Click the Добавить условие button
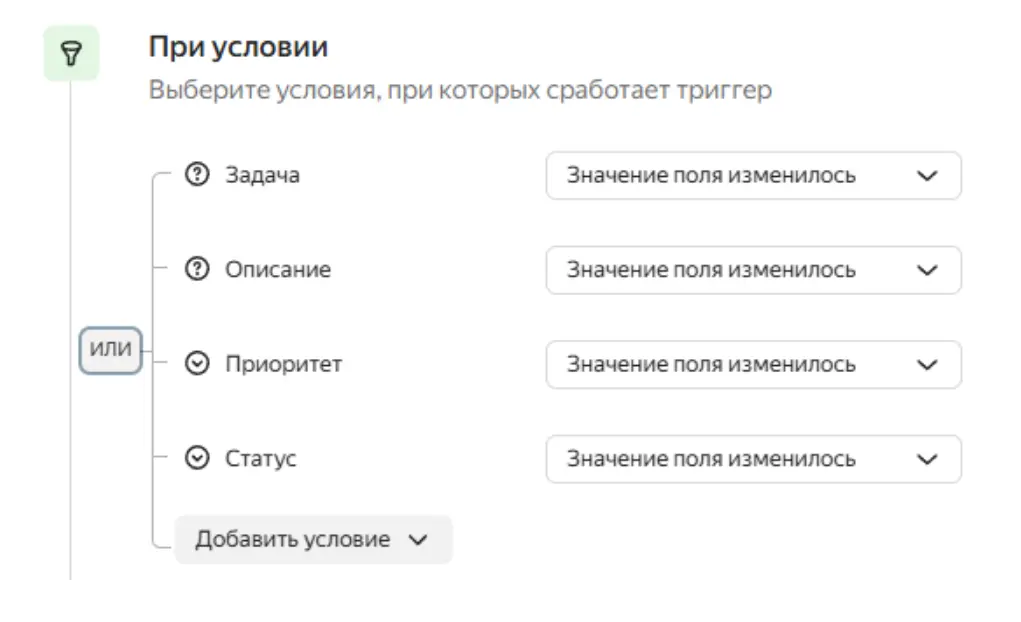 click(x=291, y=539)
